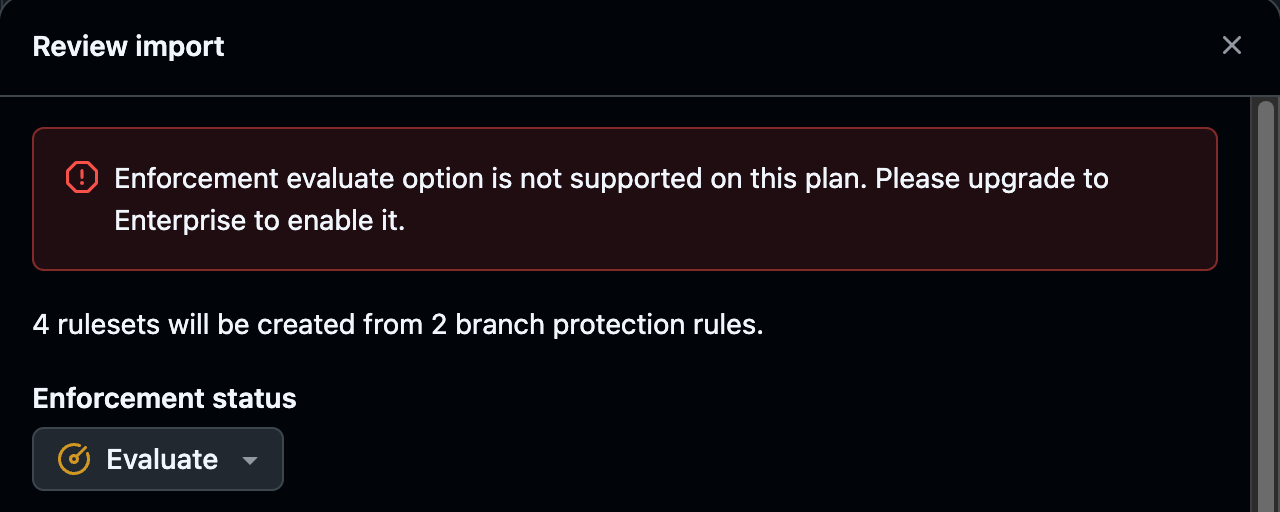Expand the Evaluate dropdown caret
The width and height of the screenshot is (1280, 512).
click(x=250, y=460)
